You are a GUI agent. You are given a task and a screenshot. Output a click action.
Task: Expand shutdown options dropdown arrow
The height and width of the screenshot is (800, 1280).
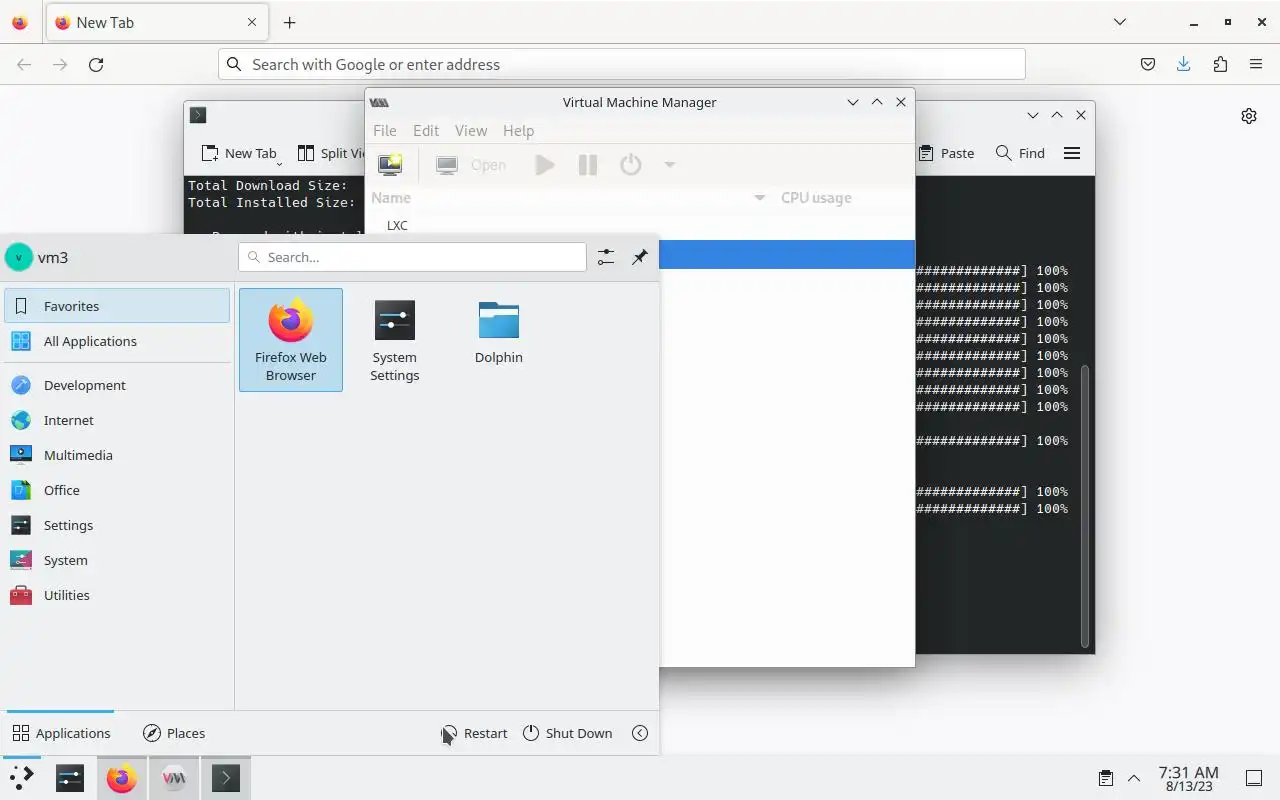coord(670,165)
